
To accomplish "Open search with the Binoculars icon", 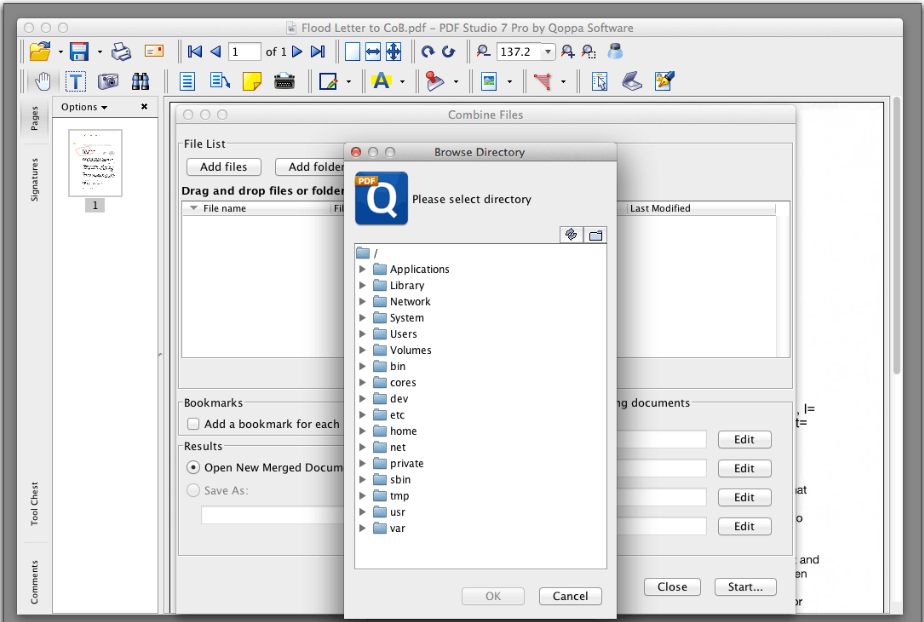I will 141,81.
